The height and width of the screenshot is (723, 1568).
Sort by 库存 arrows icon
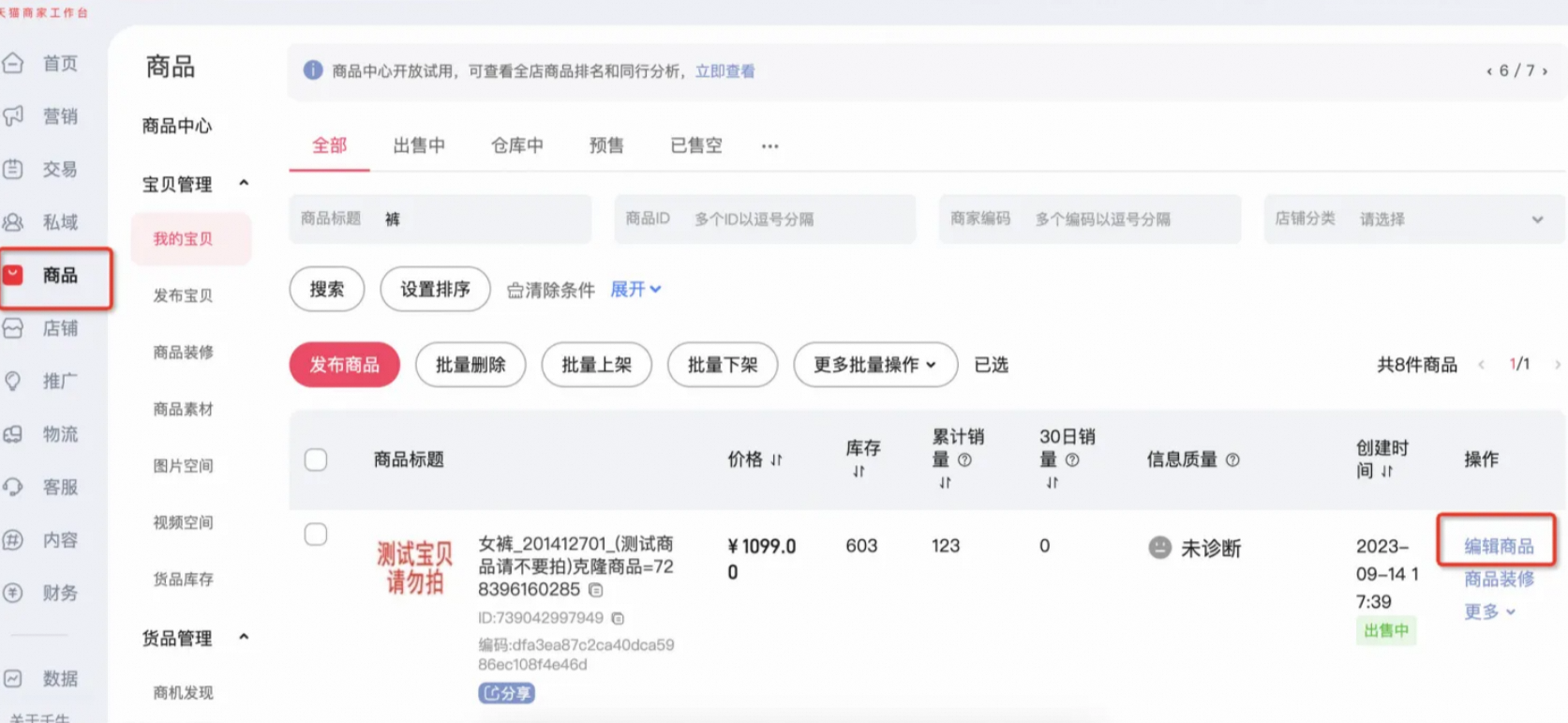pyautogui.click(x=859, y=472)
